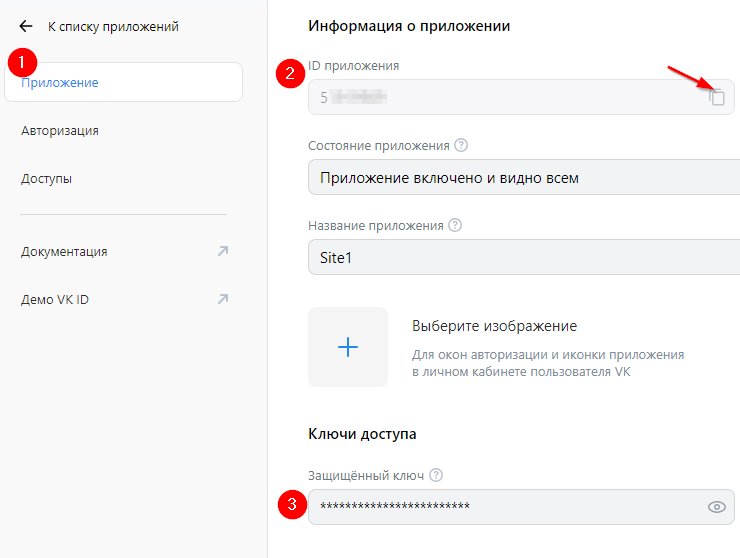Go to the 'Авторизация' sidebar section

click(x=60, y=131)
